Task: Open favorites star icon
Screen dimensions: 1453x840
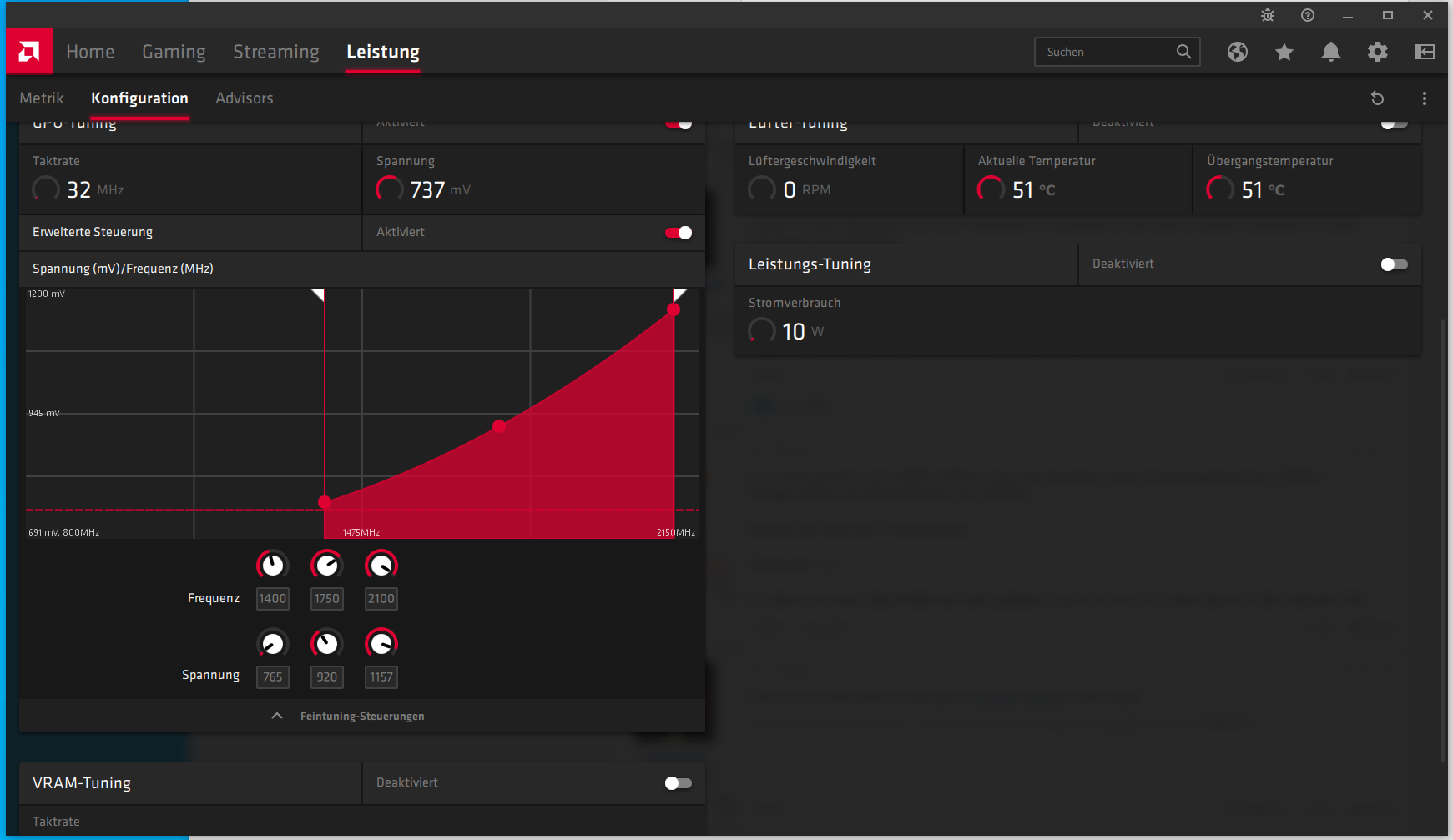Action: coord(1284,52)
